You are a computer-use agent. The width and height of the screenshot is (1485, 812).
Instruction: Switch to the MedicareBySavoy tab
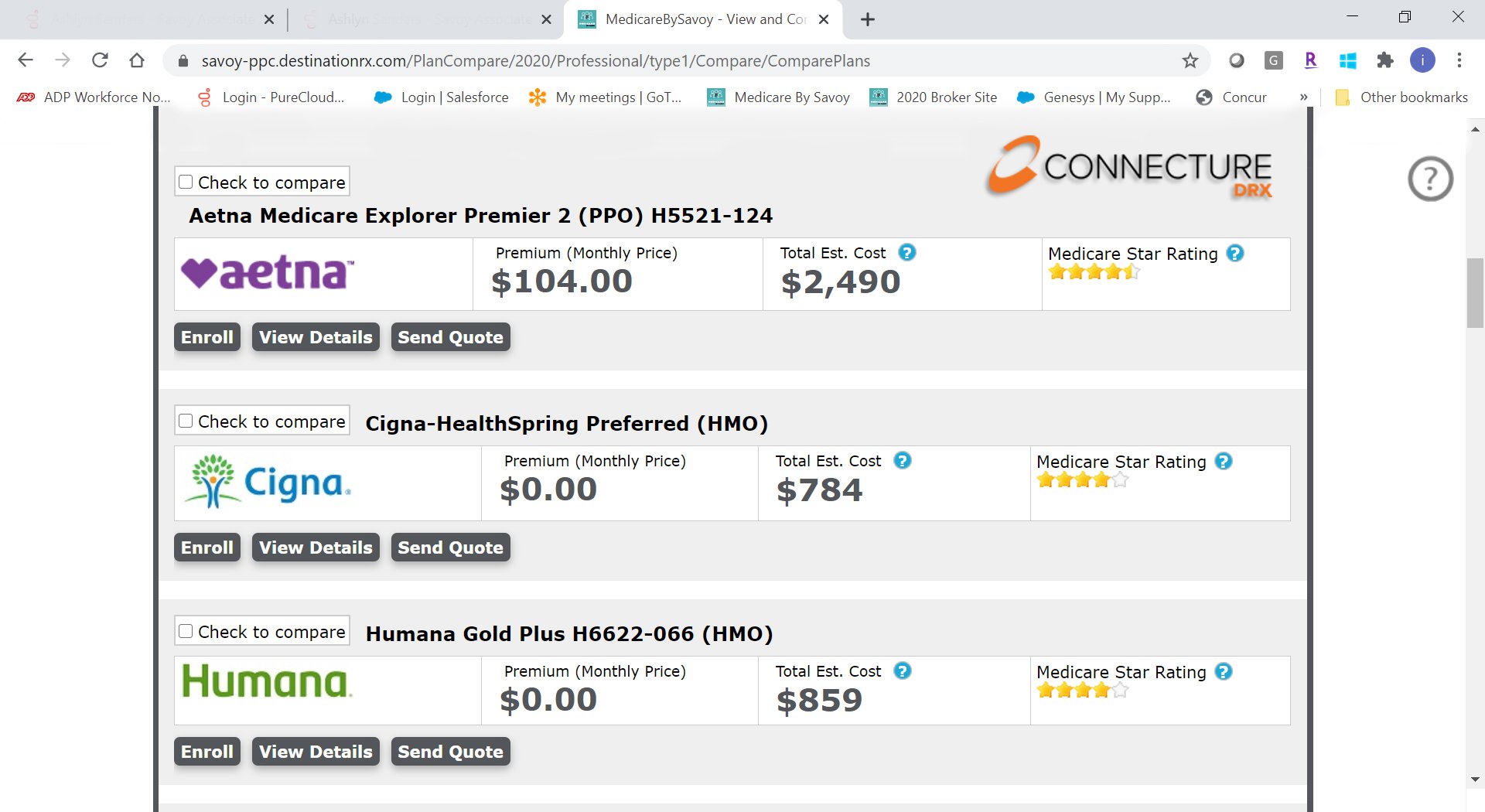704,19
